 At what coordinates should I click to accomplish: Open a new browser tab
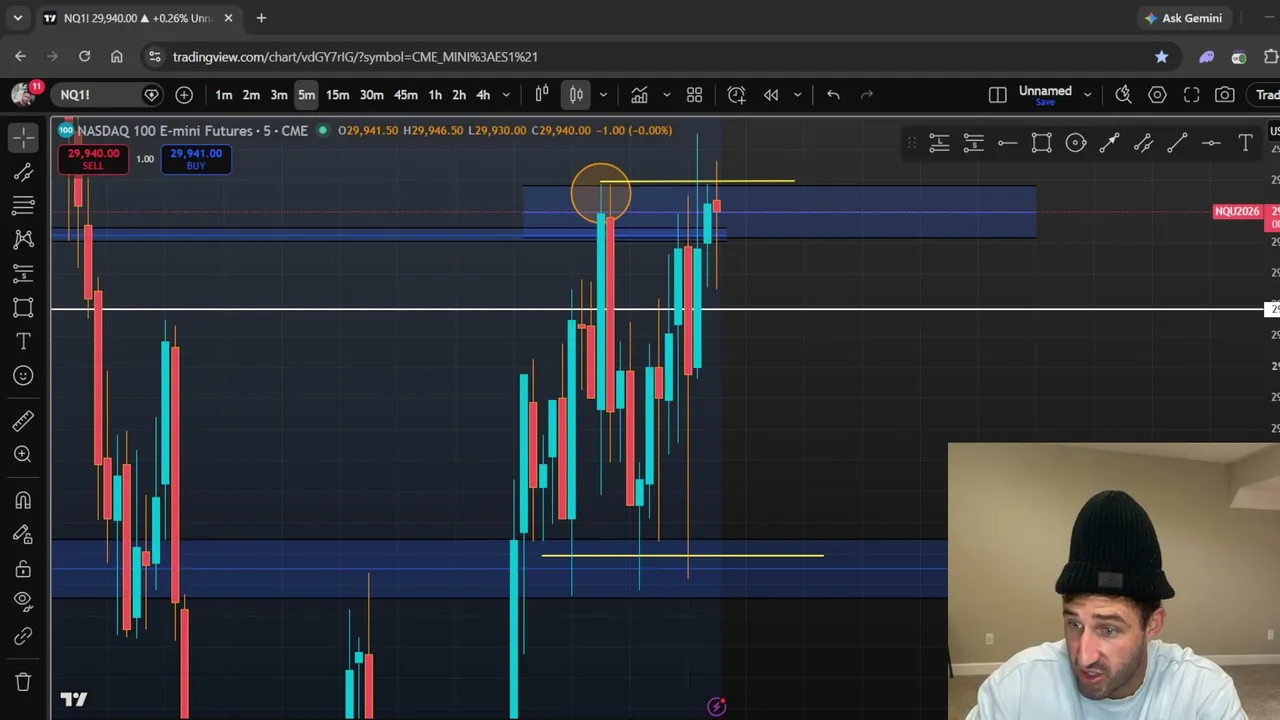(261, 18)
